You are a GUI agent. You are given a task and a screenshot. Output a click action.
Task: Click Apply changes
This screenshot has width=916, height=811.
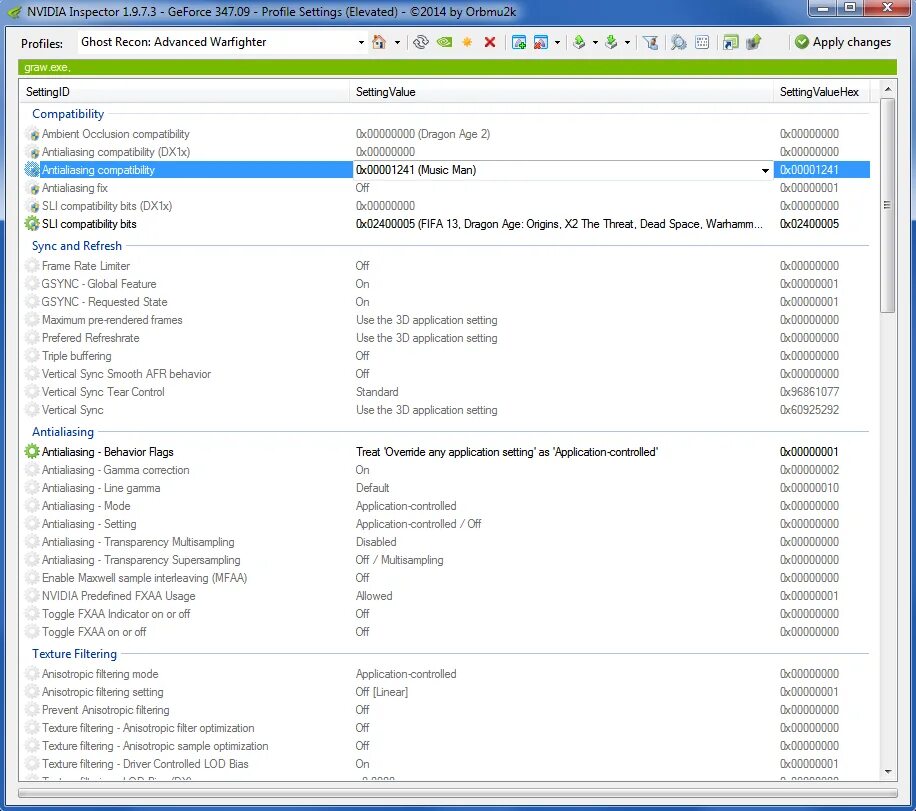click(x=843, y=42)
